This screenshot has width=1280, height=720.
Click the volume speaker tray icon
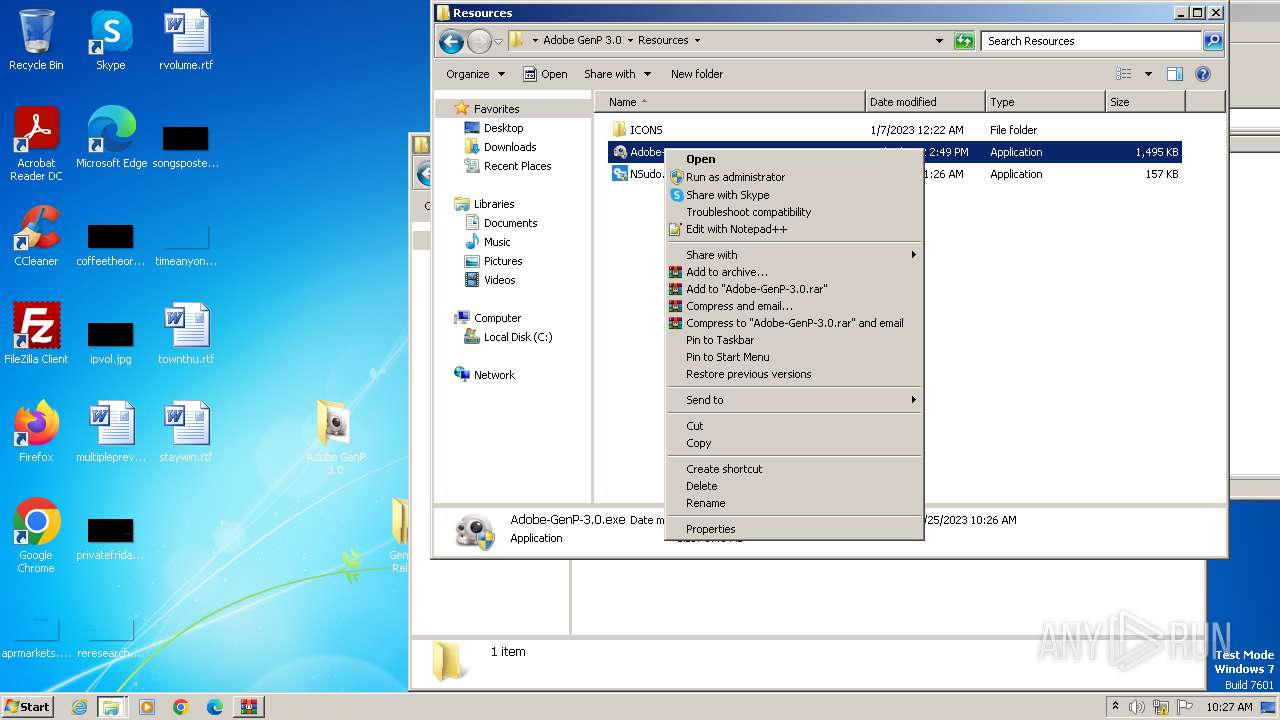point(1137,707)
